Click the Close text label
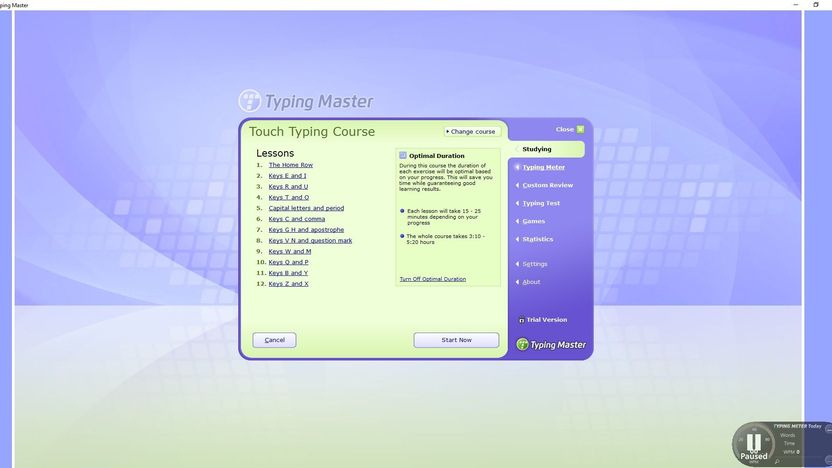Image resolution: width=832 pixels, height=468 pixels. [x=565, y=129]
